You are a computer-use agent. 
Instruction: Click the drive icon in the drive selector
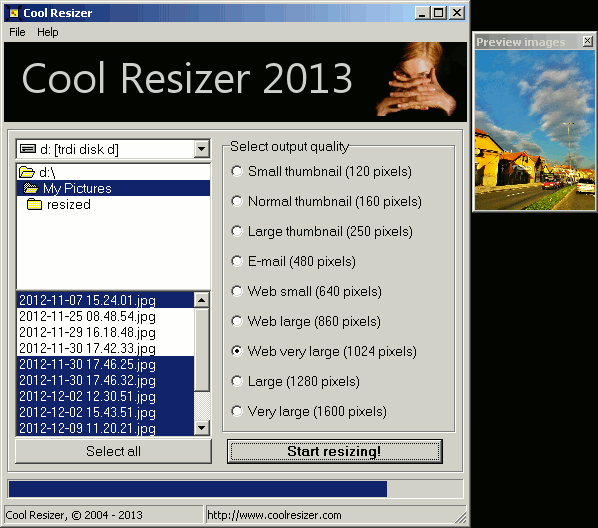point(28,149)
